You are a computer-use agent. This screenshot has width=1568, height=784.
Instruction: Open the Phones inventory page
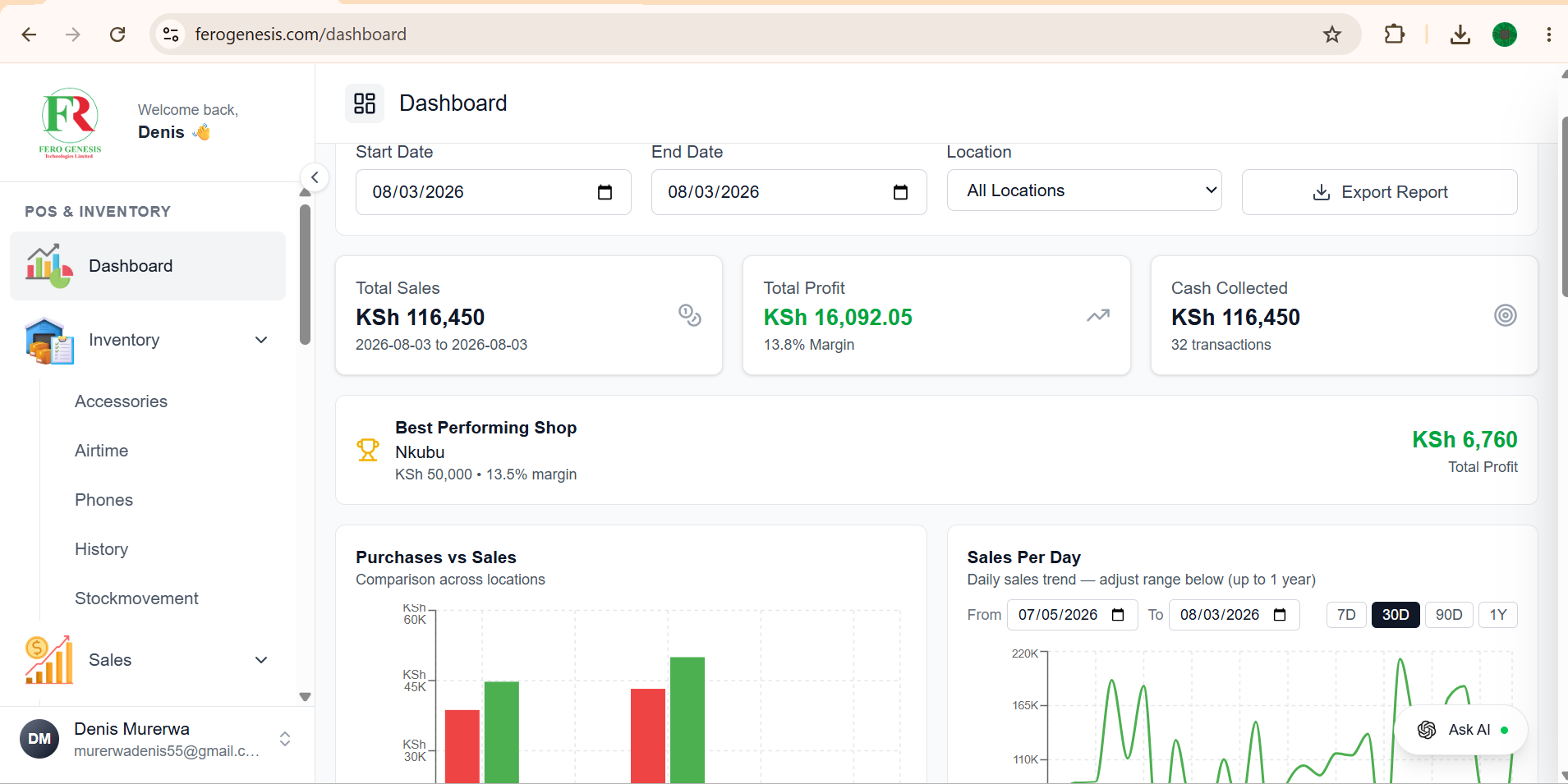(x=103, y=500)
